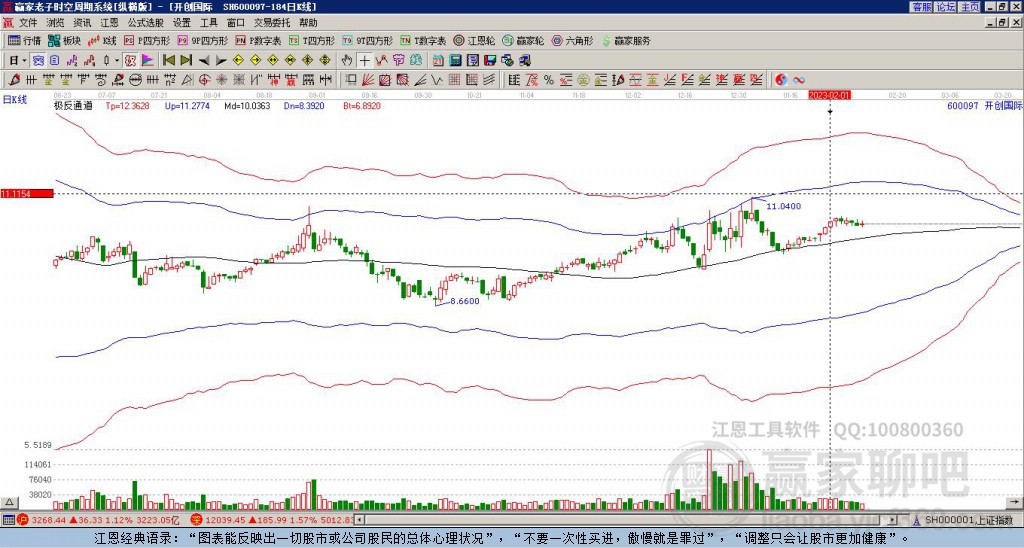Screen dimensions: 1024x548
Task: Click the 主页 homepage button
Action: (970, 7)
